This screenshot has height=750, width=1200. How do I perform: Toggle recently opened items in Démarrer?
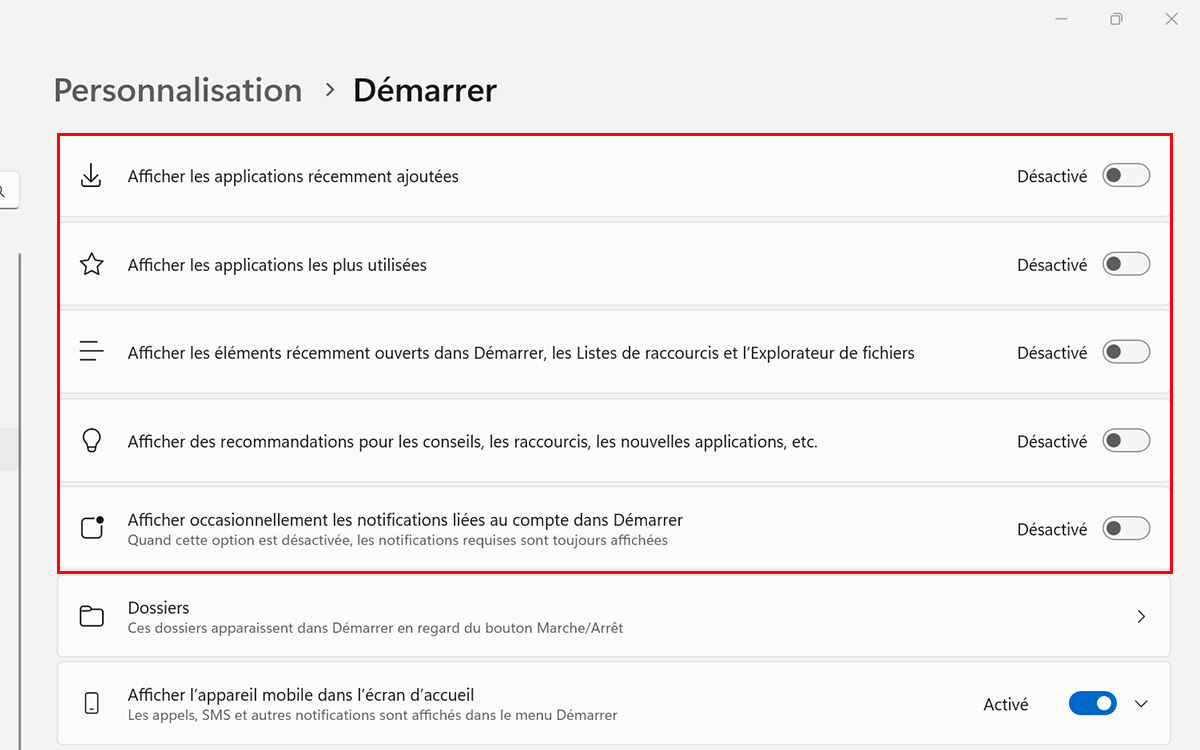click(1126, 353)
